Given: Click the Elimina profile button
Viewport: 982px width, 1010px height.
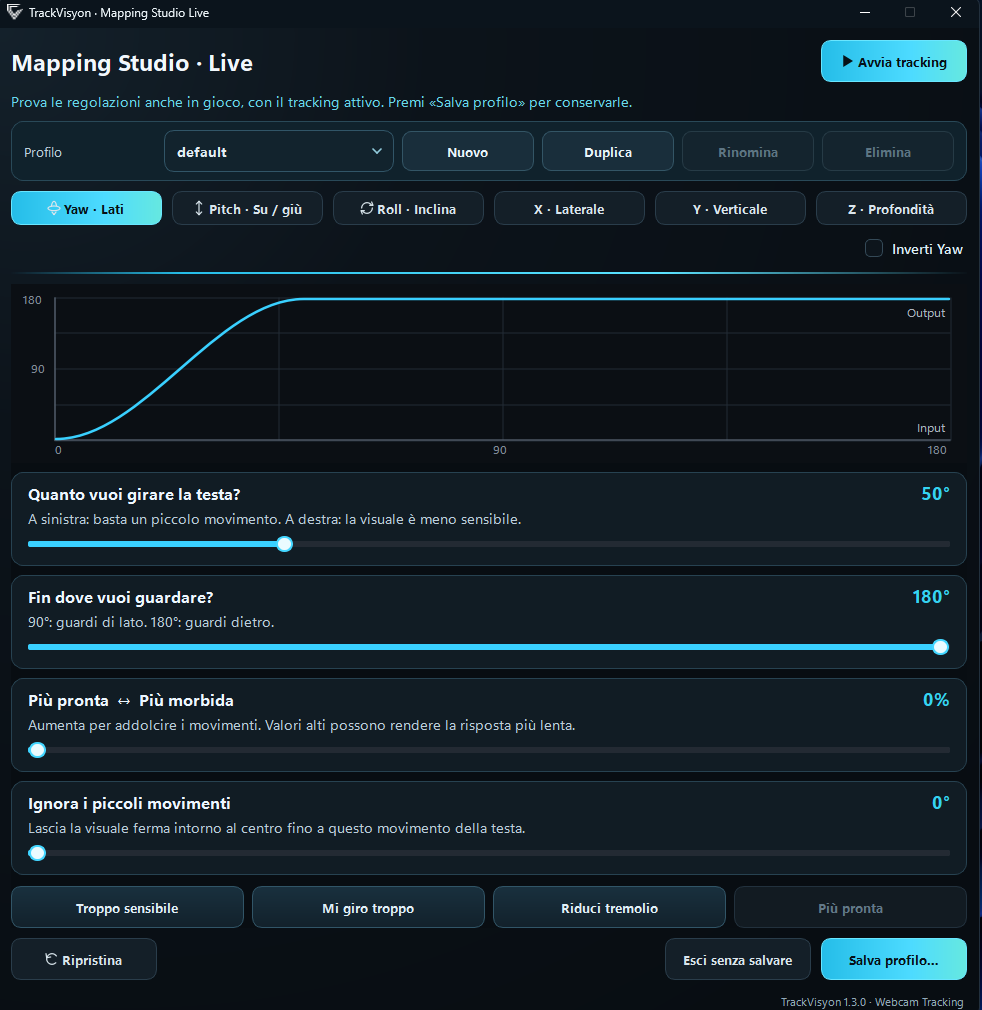Looking at the screenshot, I should coord(888,152).
